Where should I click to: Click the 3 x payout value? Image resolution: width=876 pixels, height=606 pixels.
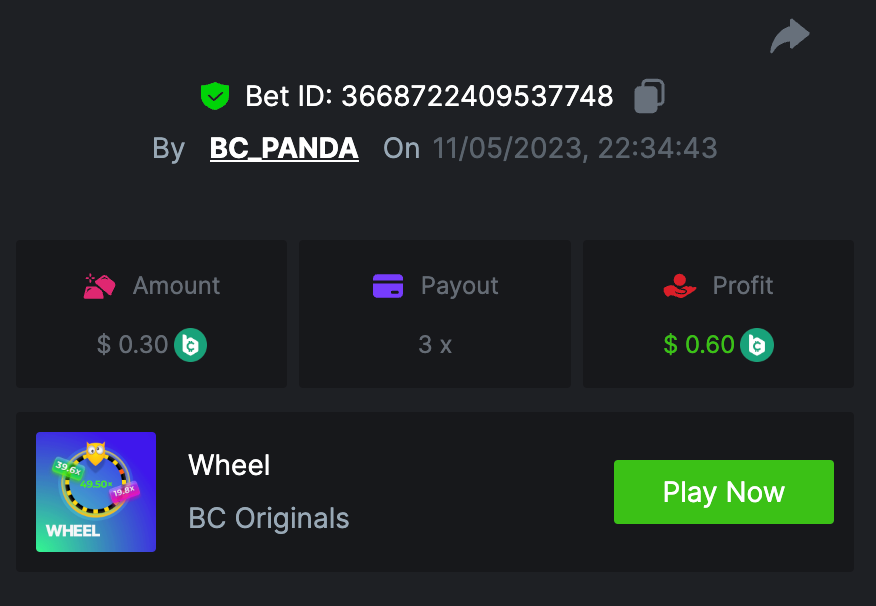(x=435, y=345)
